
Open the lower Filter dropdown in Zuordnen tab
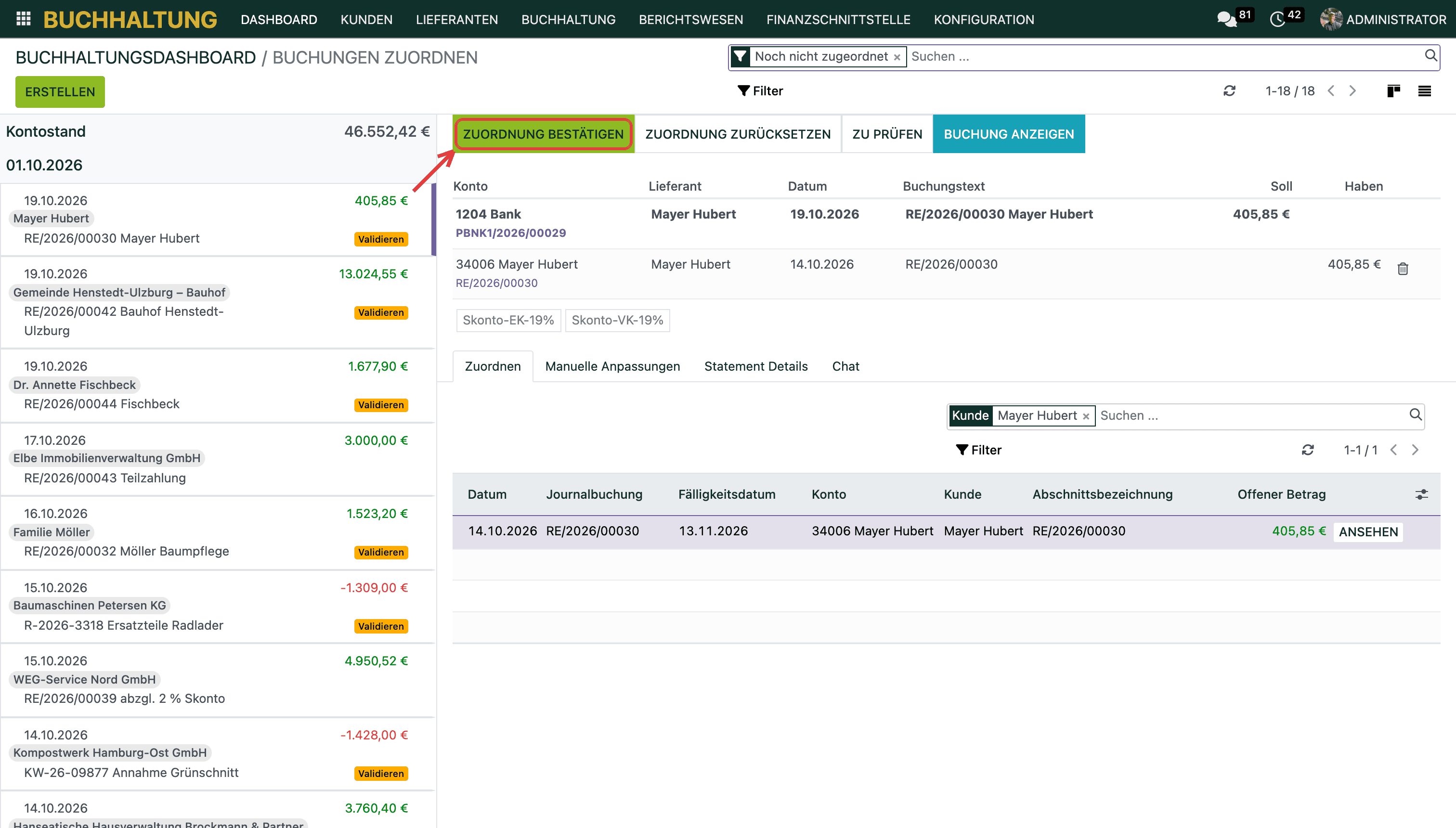click(979, 450)
